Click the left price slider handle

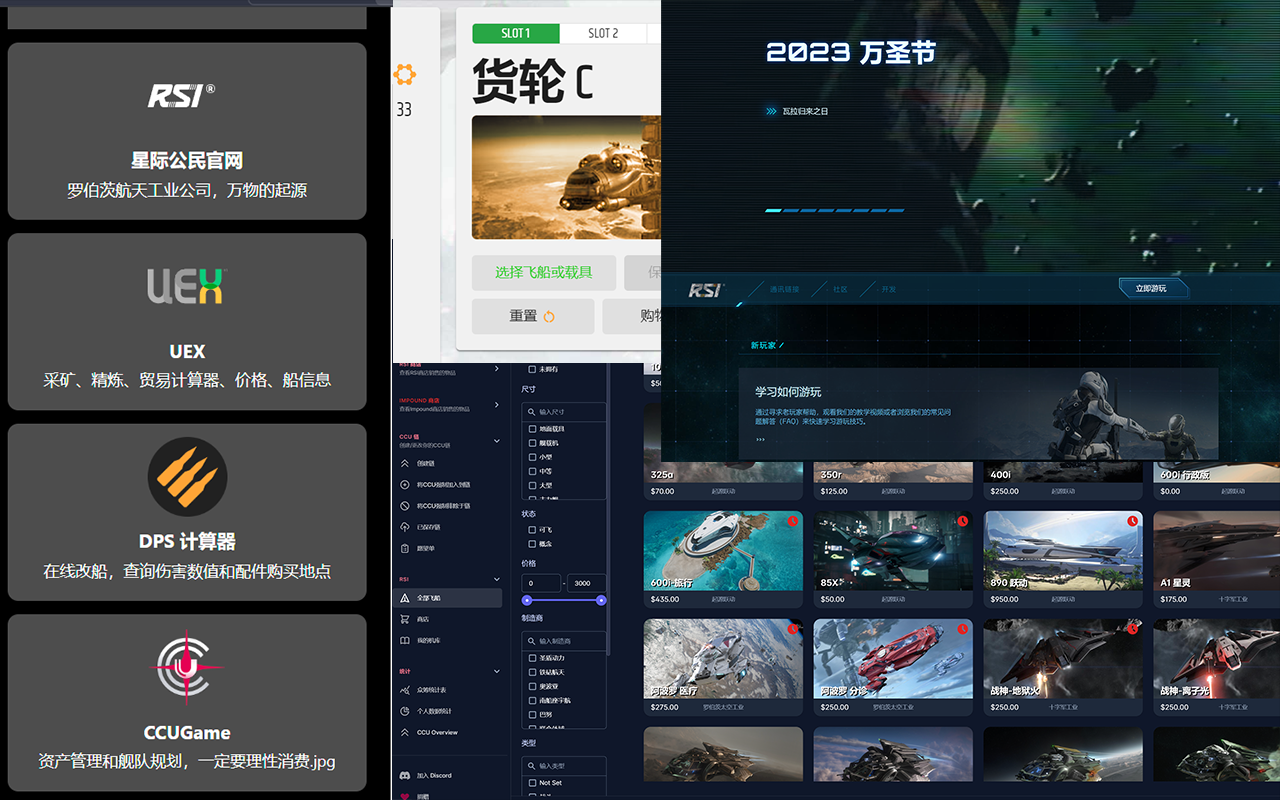527,600
